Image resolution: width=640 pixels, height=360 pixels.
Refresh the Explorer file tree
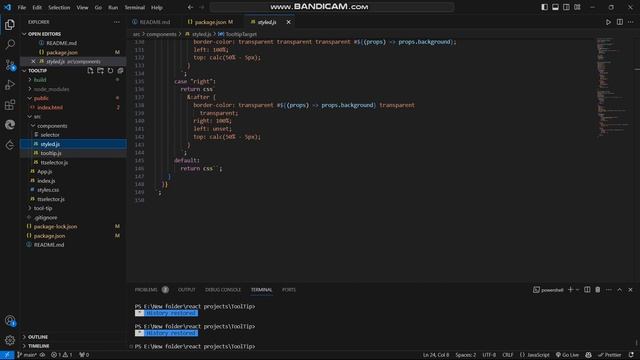110,71
